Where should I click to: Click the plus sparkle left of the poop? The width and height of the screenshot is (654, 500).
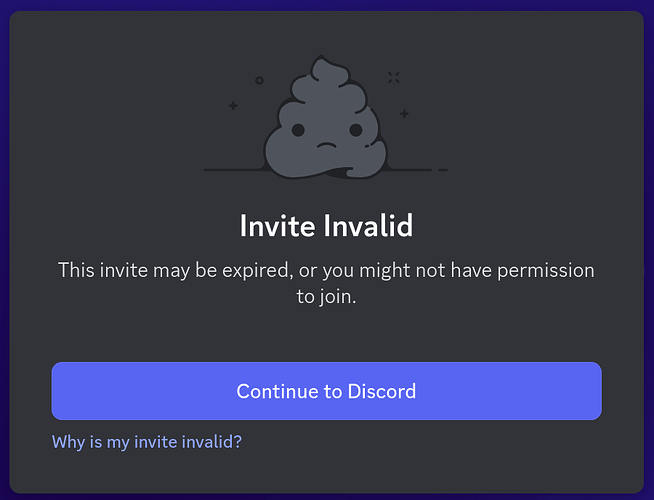pyautogui.click(x=233, y=106)
